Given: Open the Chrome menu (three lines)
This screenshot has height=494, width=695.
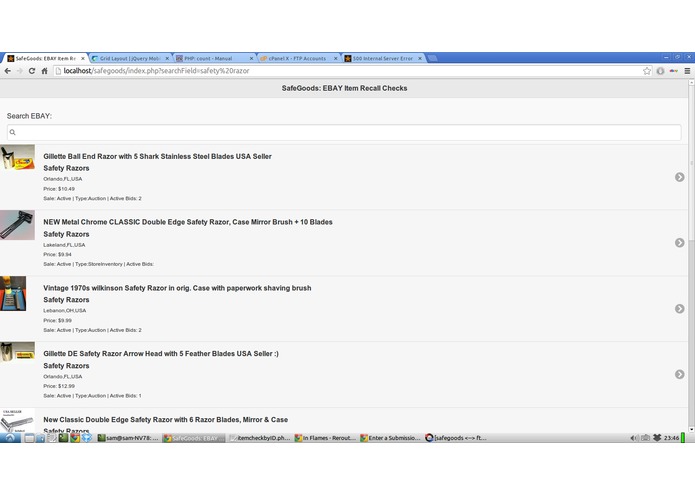Looking at the screenshot, I should point(687,71).
